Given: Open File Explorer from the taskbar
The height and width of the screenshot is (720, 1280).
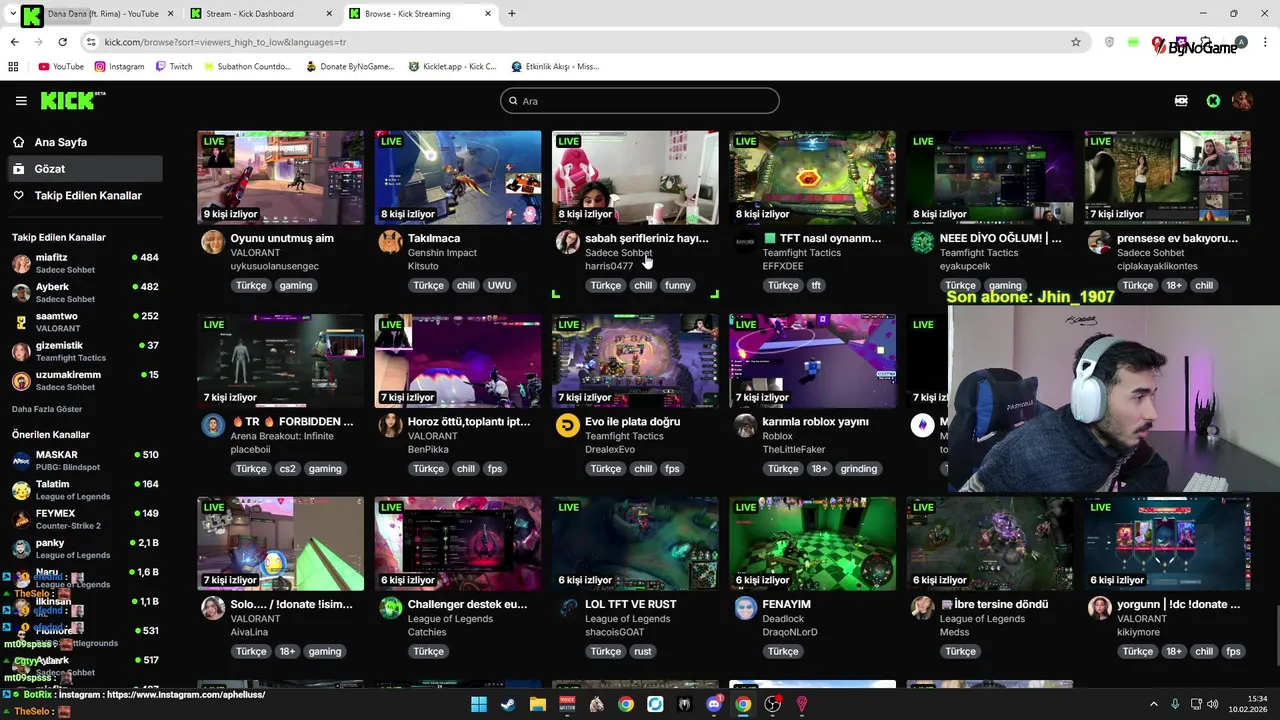Looking at the screenshot, I should pos(537,704).
